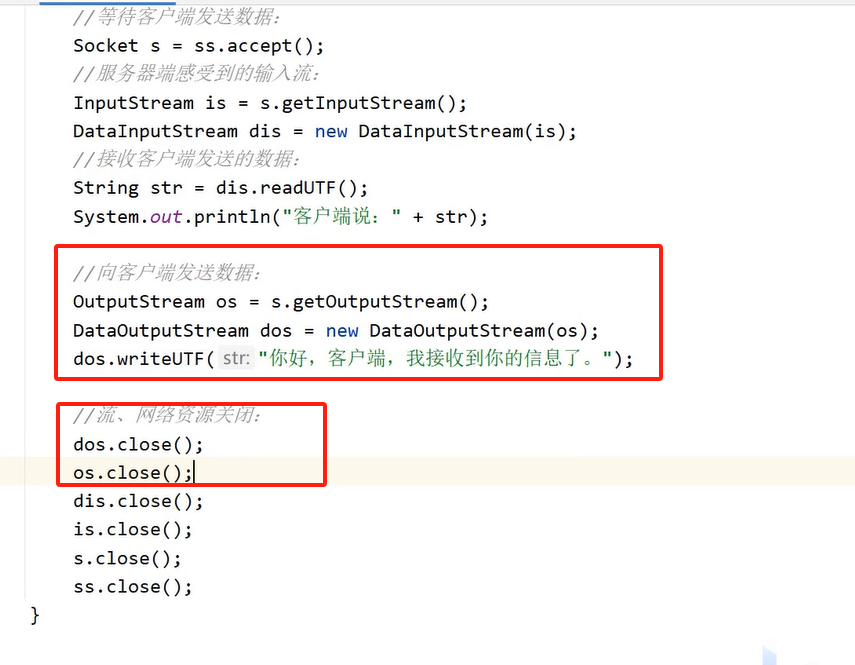Place cursor on 'dos.close();' line
855x665 pixels.
pos(139,445)
